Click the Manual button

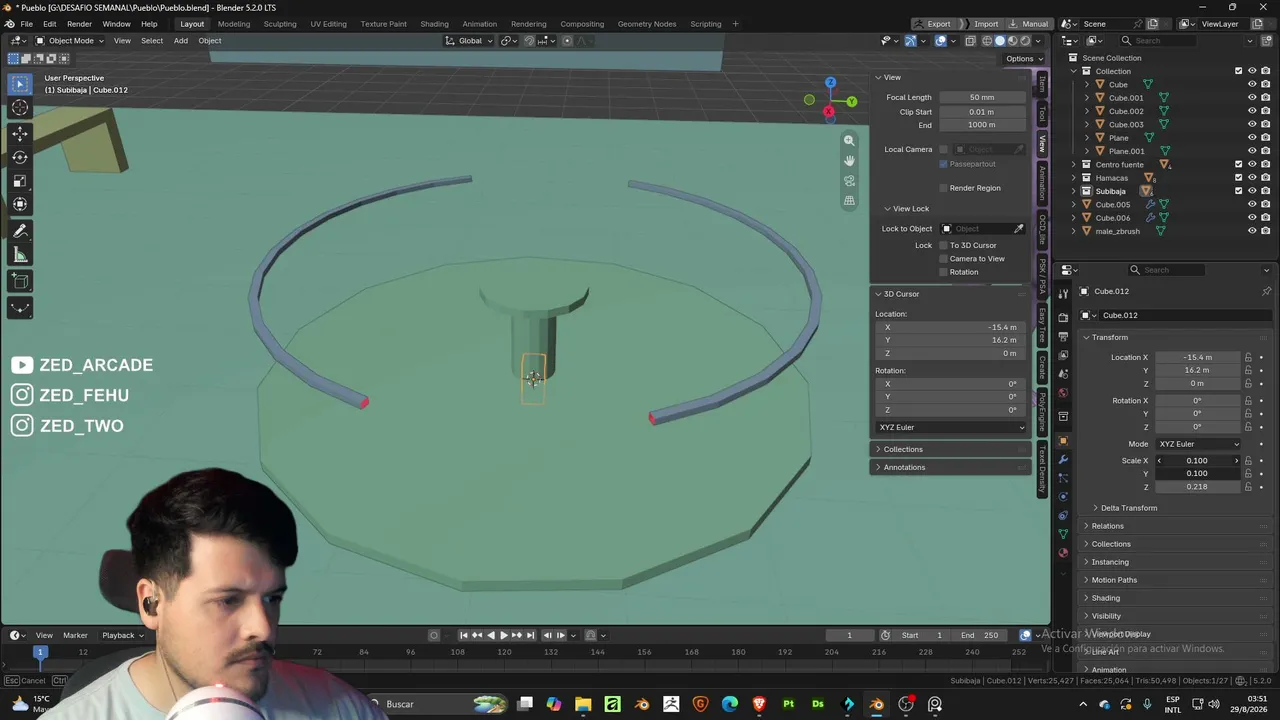coord(1028,24)
